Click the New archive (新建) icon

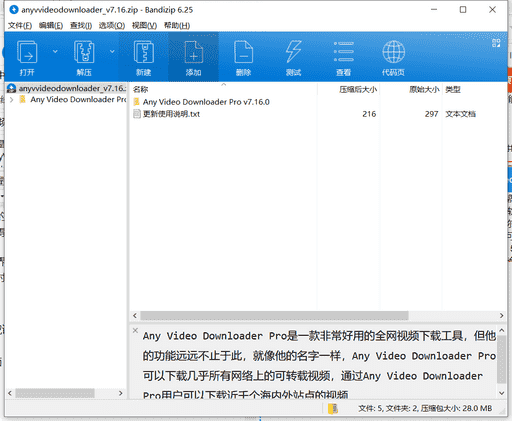point(144,52)
